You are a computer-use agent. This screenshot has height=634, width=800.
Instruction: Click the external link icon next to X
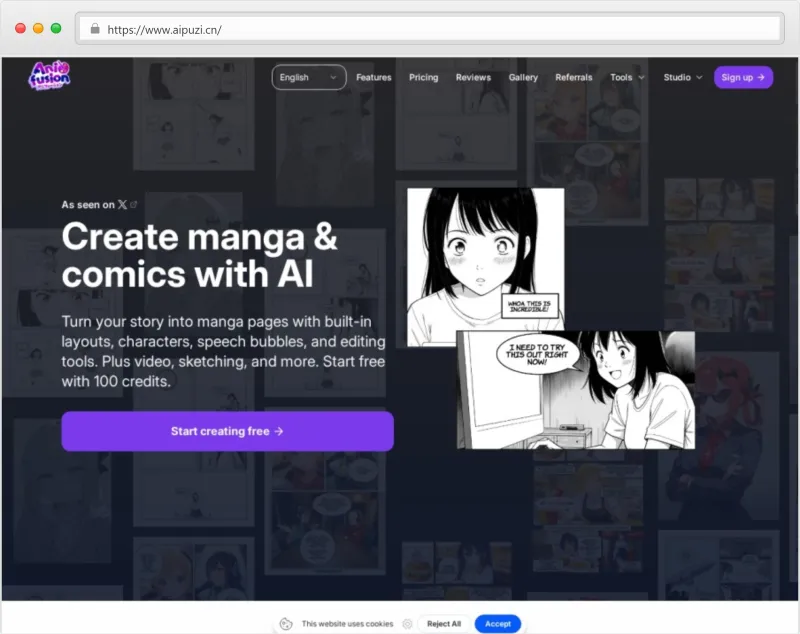pyautogui.click(x=134, y=205)
